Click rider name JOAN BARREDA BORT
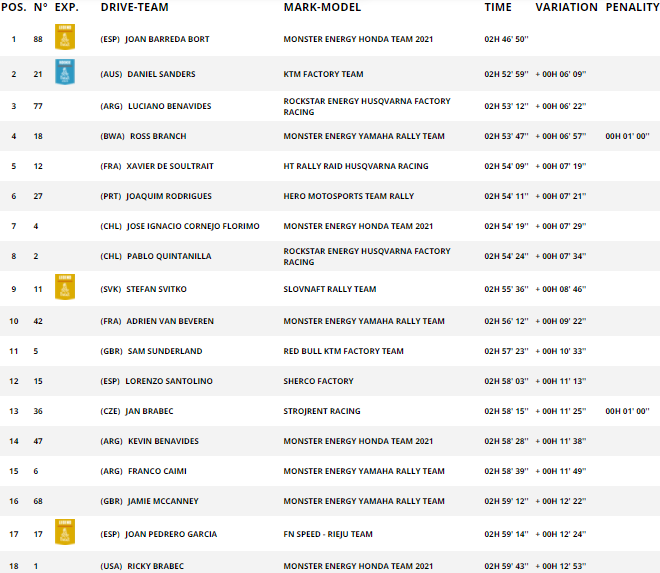The width and height of the screenshot is (660, 573). click(167, 39)
